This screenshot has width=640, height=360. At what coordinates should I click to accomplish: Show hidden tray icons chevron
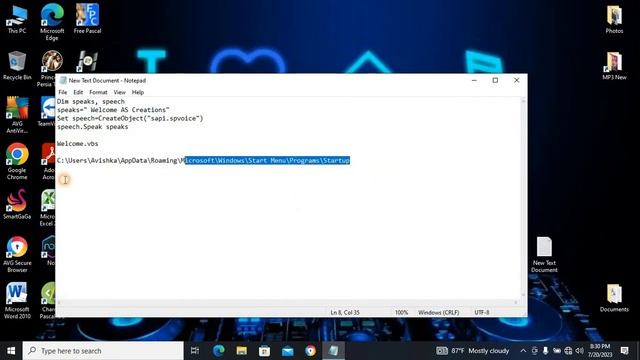tap(523, 351)
